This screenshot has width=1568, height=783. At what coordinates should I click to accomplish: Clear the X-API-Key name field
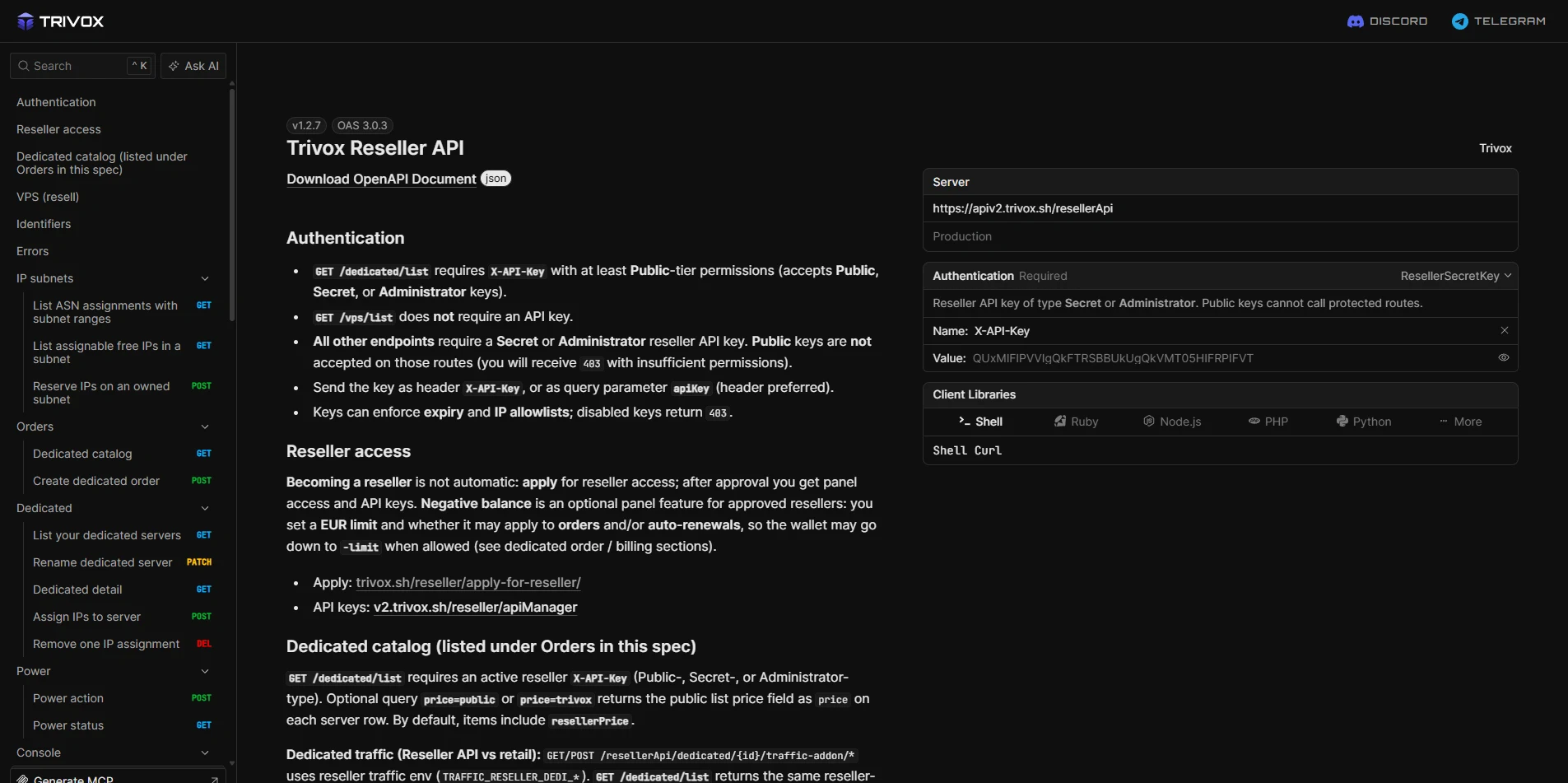[1505, 330]
